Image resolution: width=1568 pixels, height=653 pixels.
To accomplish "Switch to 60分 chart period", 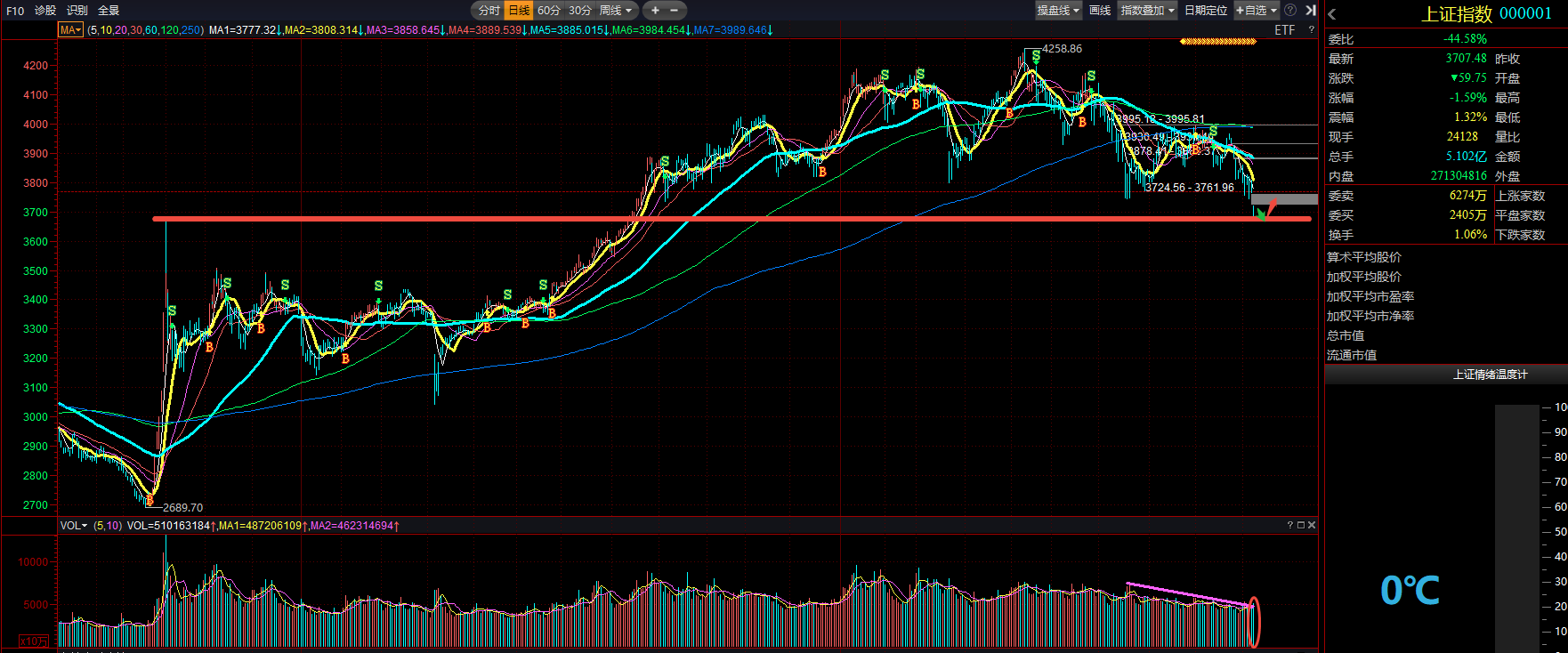I will (549, 11).
